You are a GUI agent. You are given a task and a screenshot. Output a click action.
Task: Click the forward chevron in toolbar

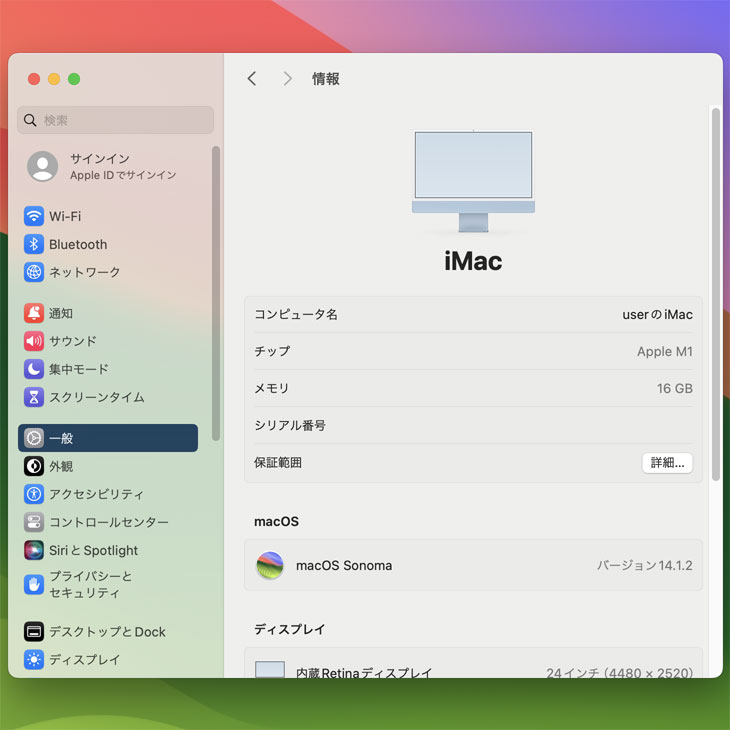[288, 79]
